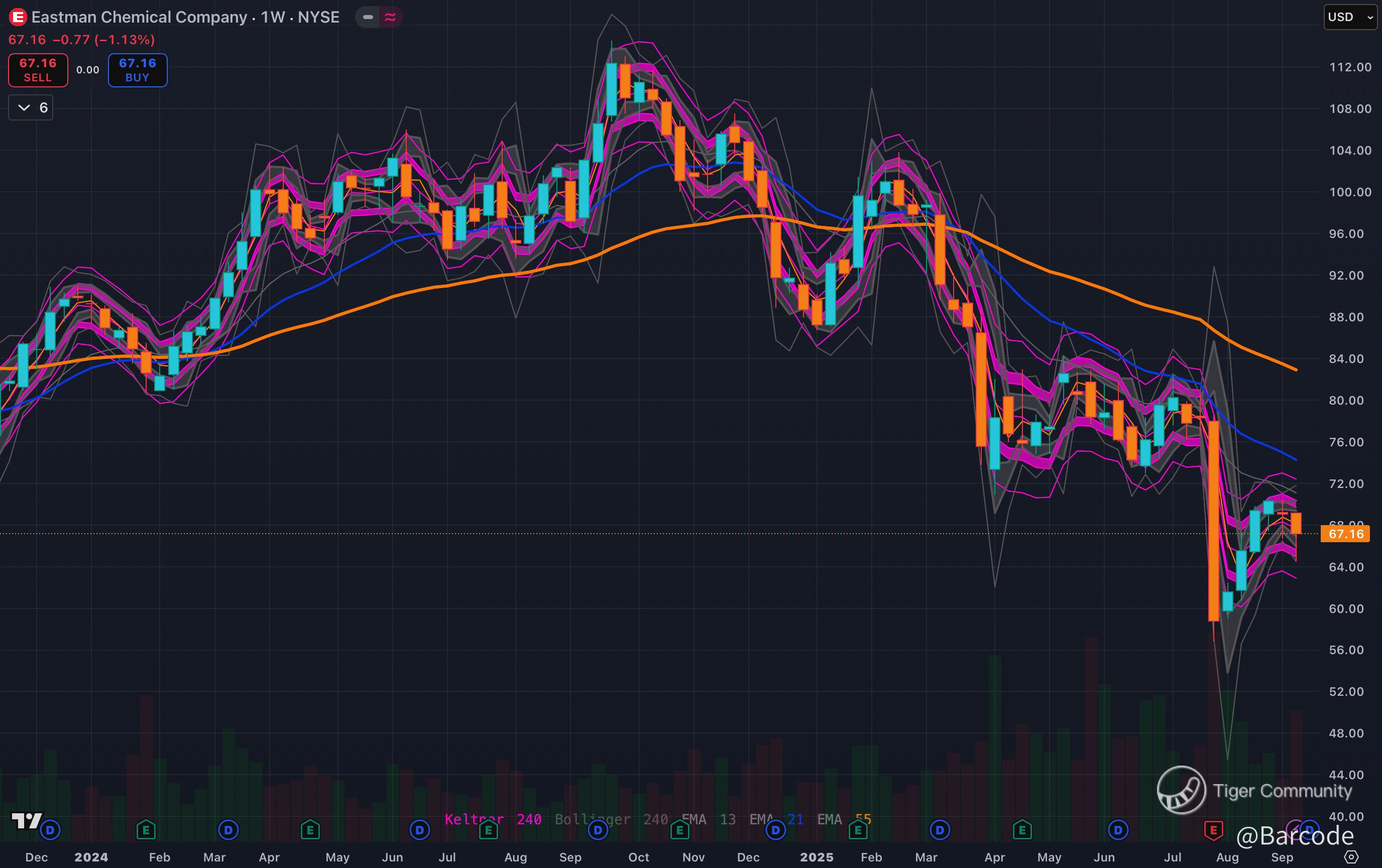This screenshot has height=868, width=1382.
Task: Click the dividend marker near June 2025
Action: [x=1117, y=830]
